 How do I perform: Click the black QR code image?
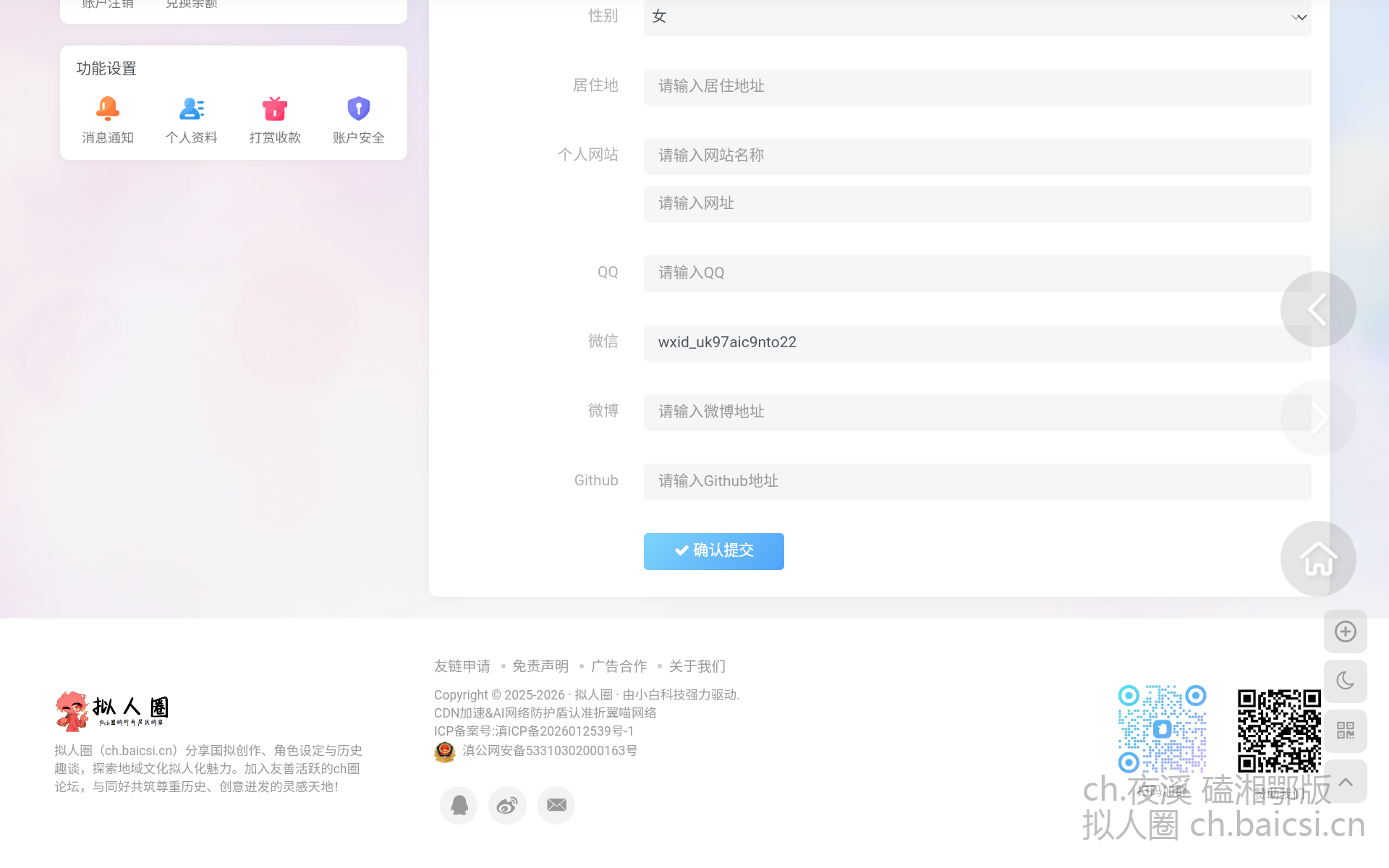(1279, 731)
